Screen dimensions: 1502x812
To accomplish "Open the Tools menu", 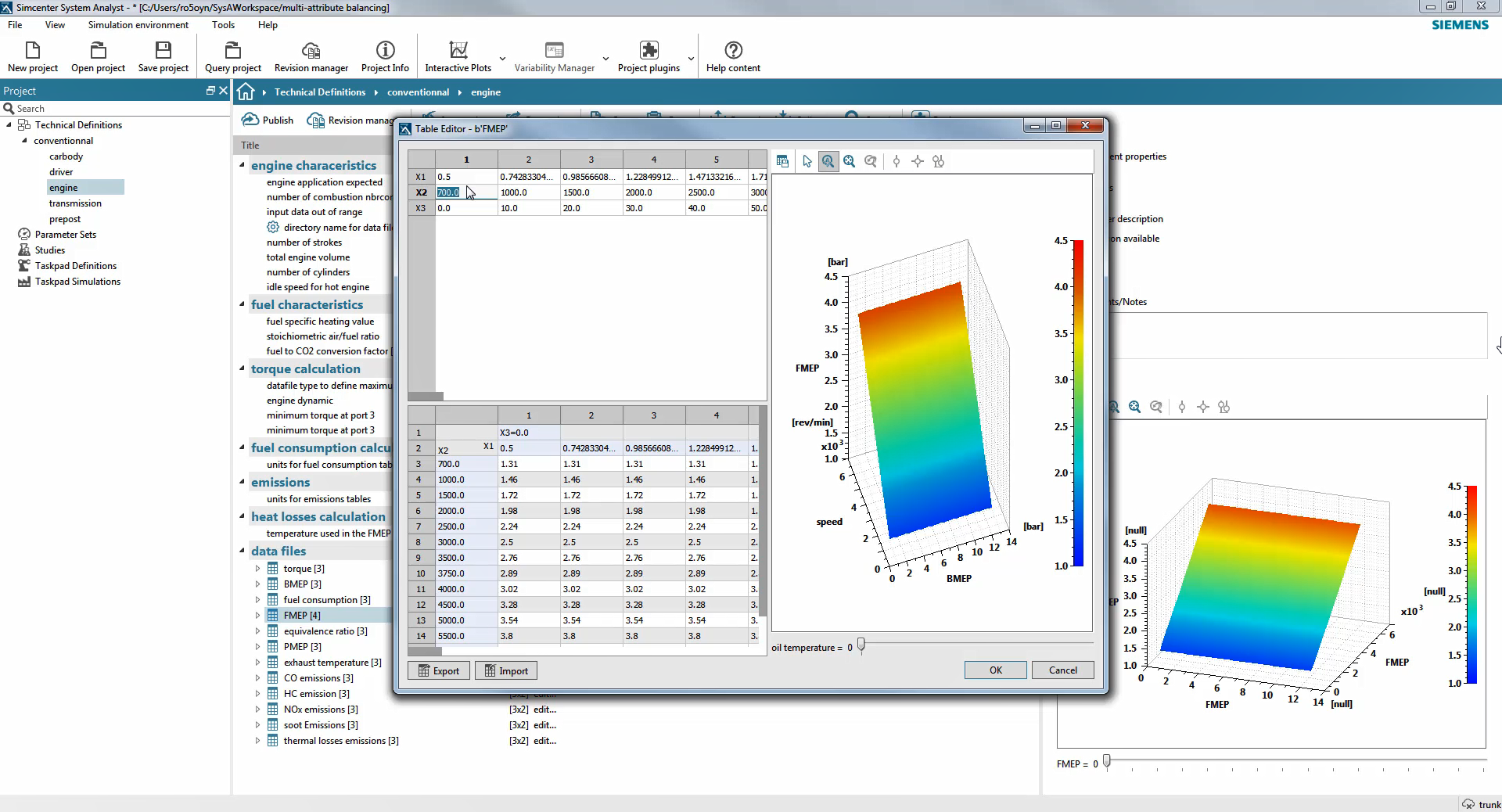I will click(x=223, y=24).
